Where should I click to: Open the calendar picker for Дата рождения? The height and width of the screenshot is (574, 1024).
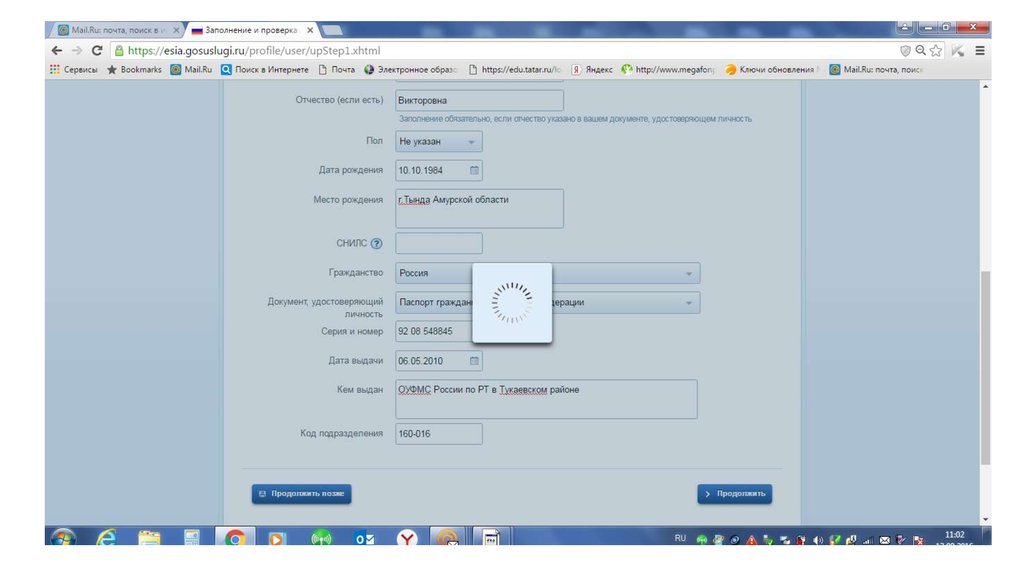(x=474, y=170)
